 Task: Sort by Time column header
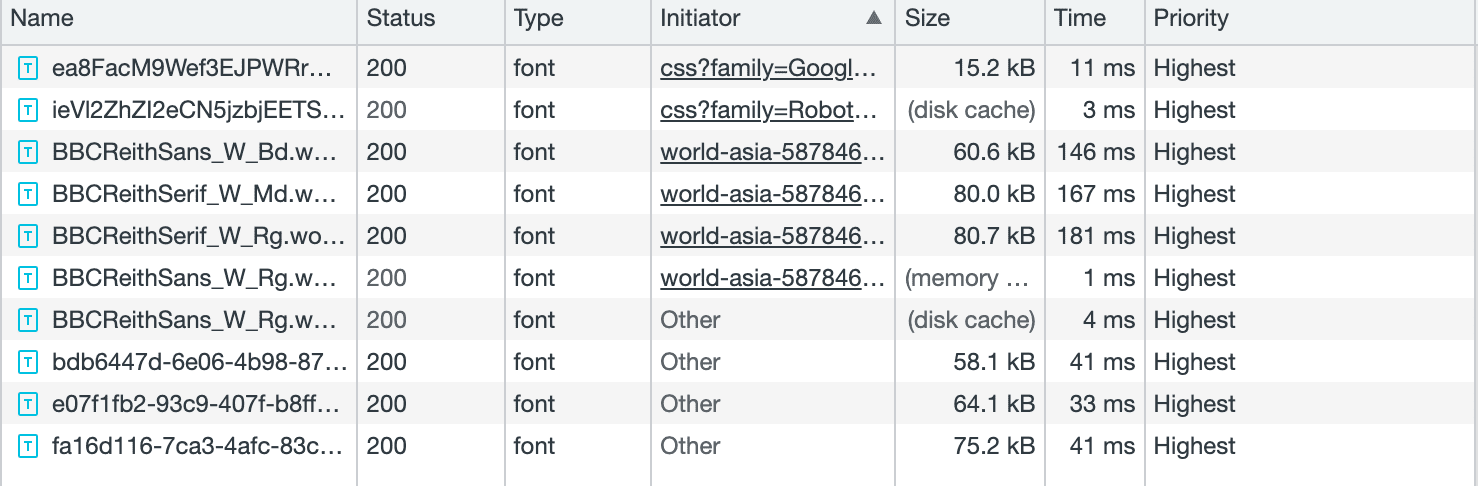[1079, 18]
